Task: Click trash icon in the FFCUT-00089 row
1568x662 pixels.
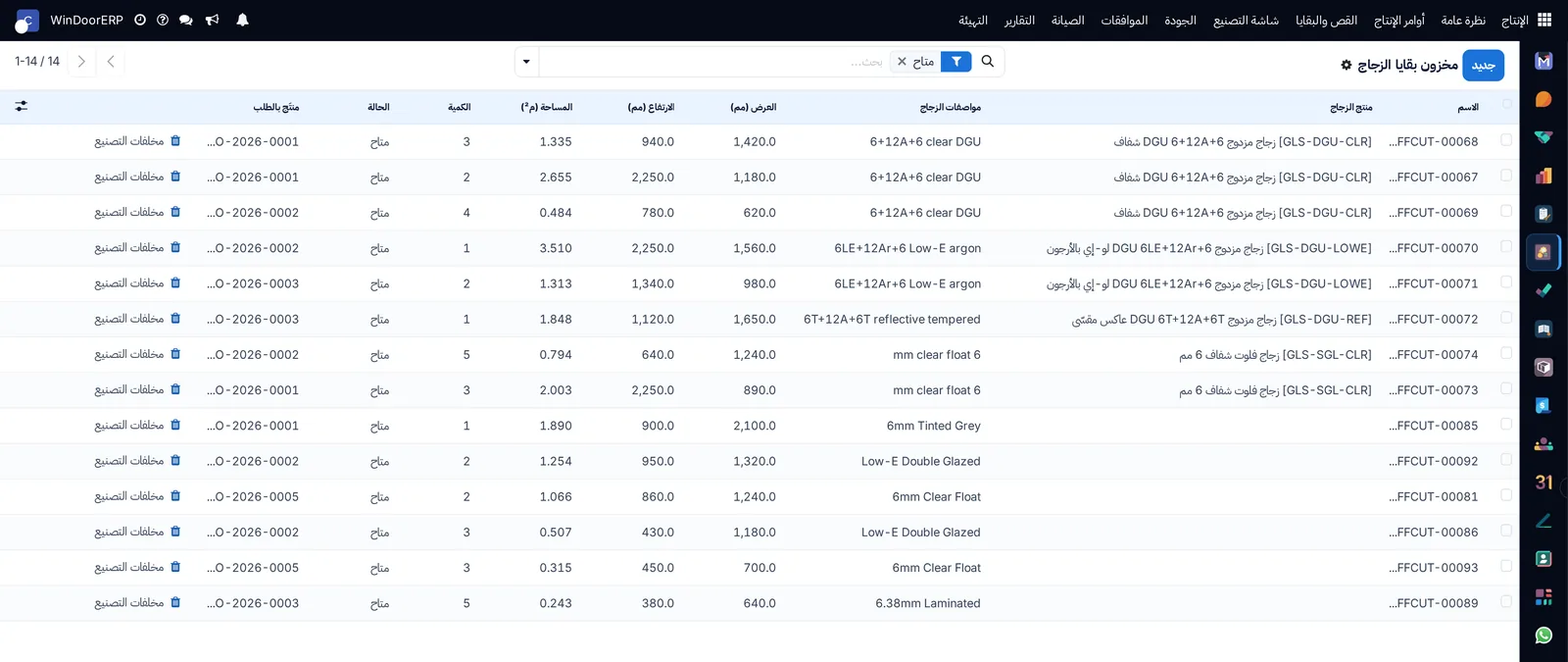Action: [x=175, y=602]
